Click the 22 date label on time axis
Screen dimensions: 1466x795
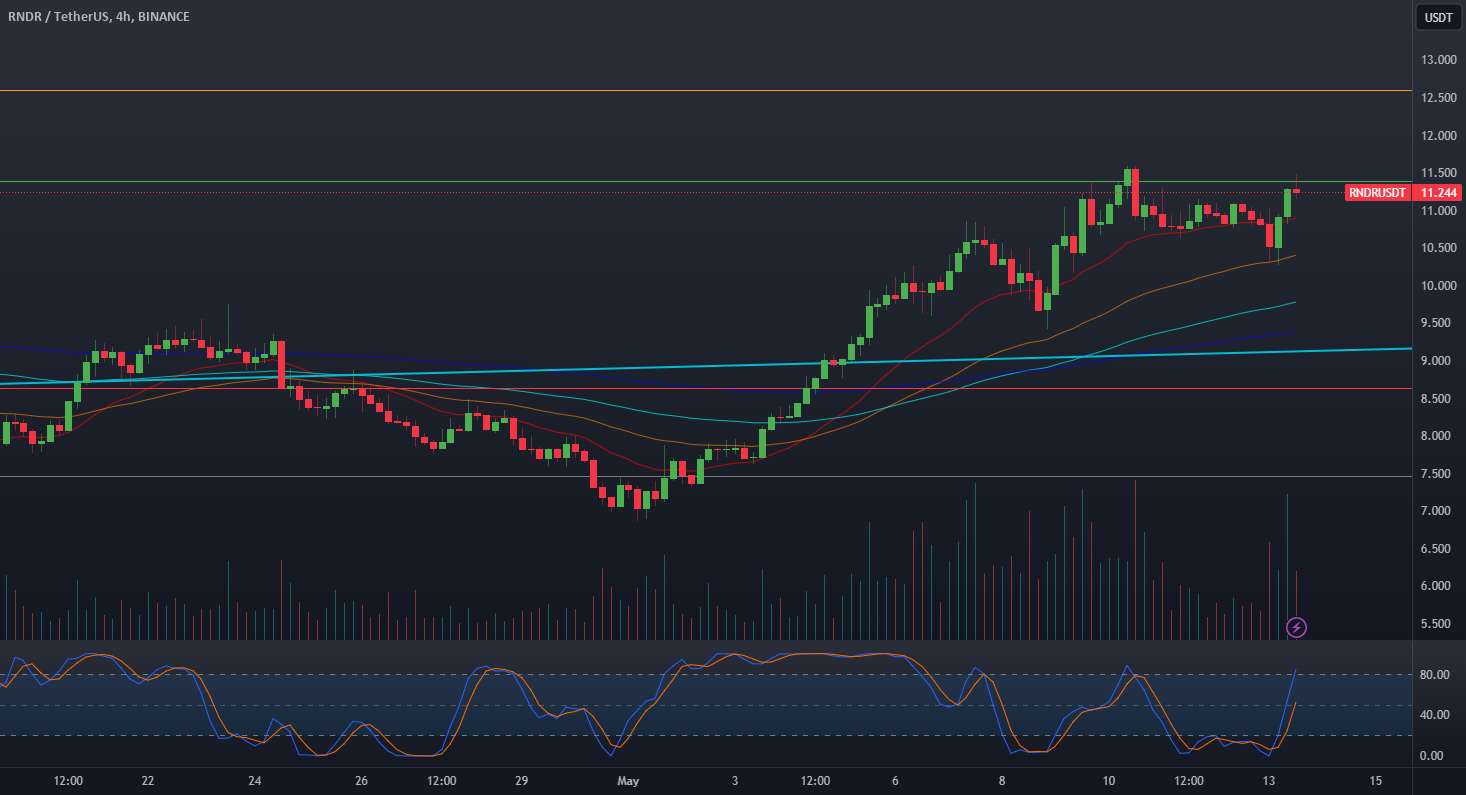pos(148,781)
